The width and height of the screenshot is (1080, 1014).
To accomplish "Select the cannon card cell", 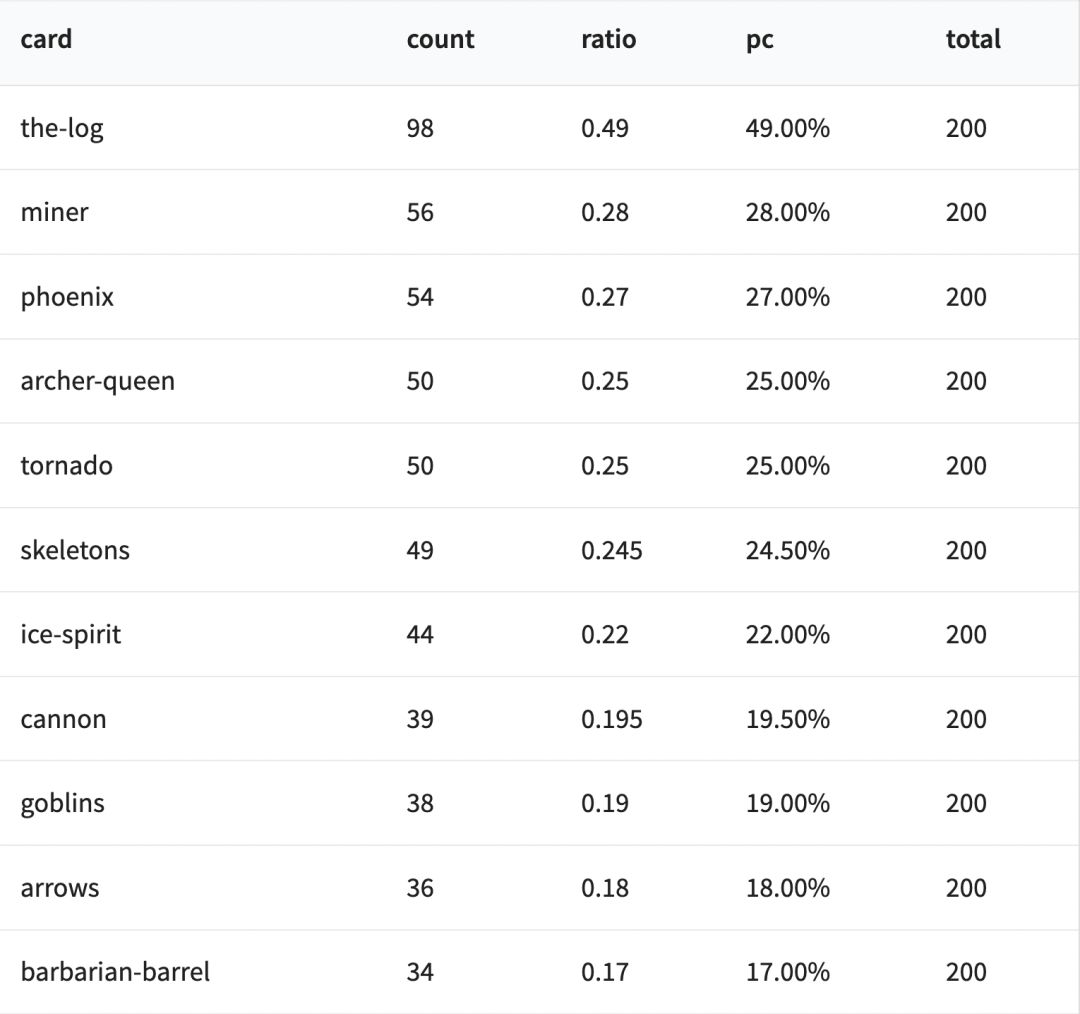I will tap(63, 719).
